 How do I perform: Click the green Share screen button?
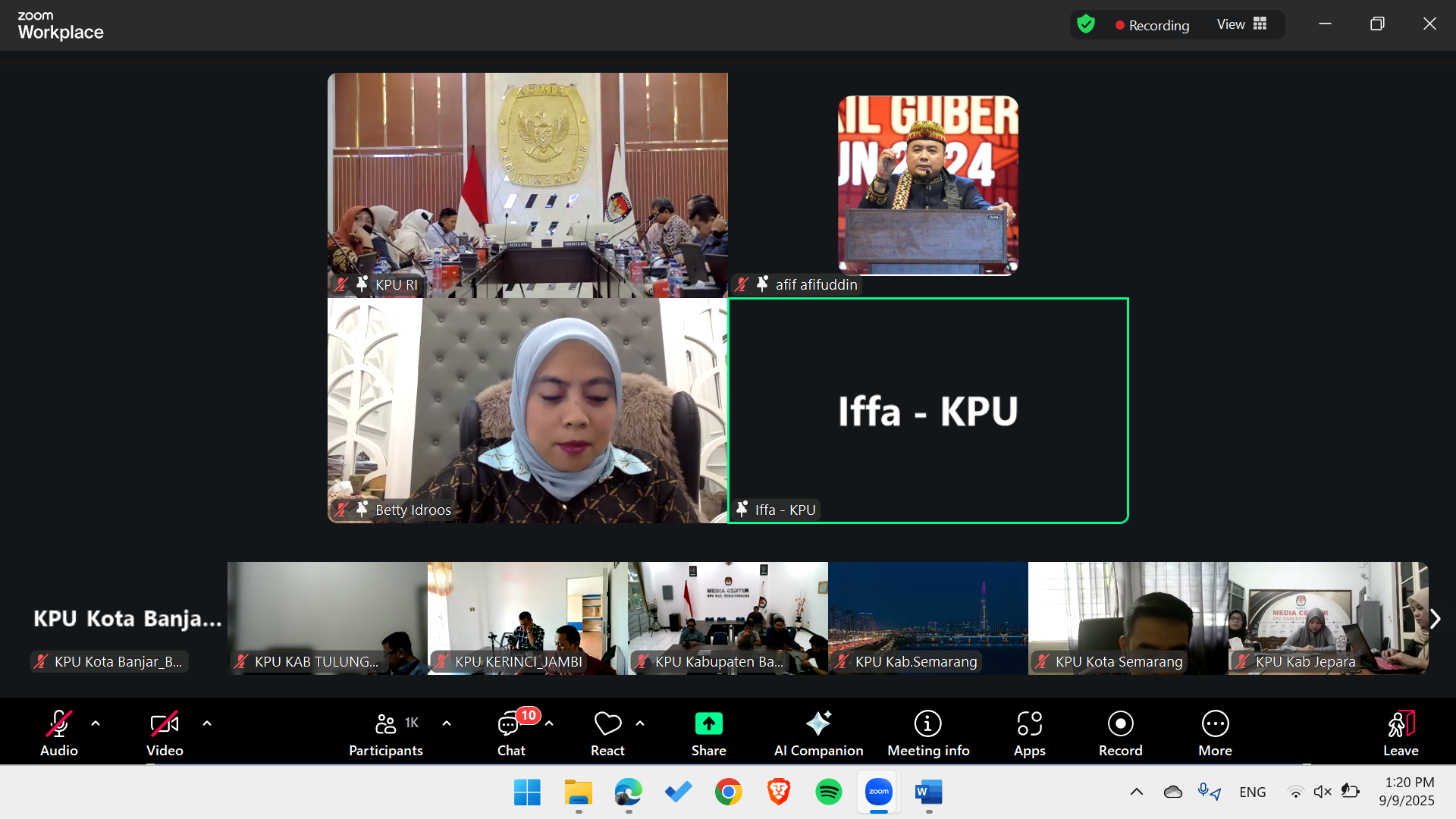[x=708, y=724]
